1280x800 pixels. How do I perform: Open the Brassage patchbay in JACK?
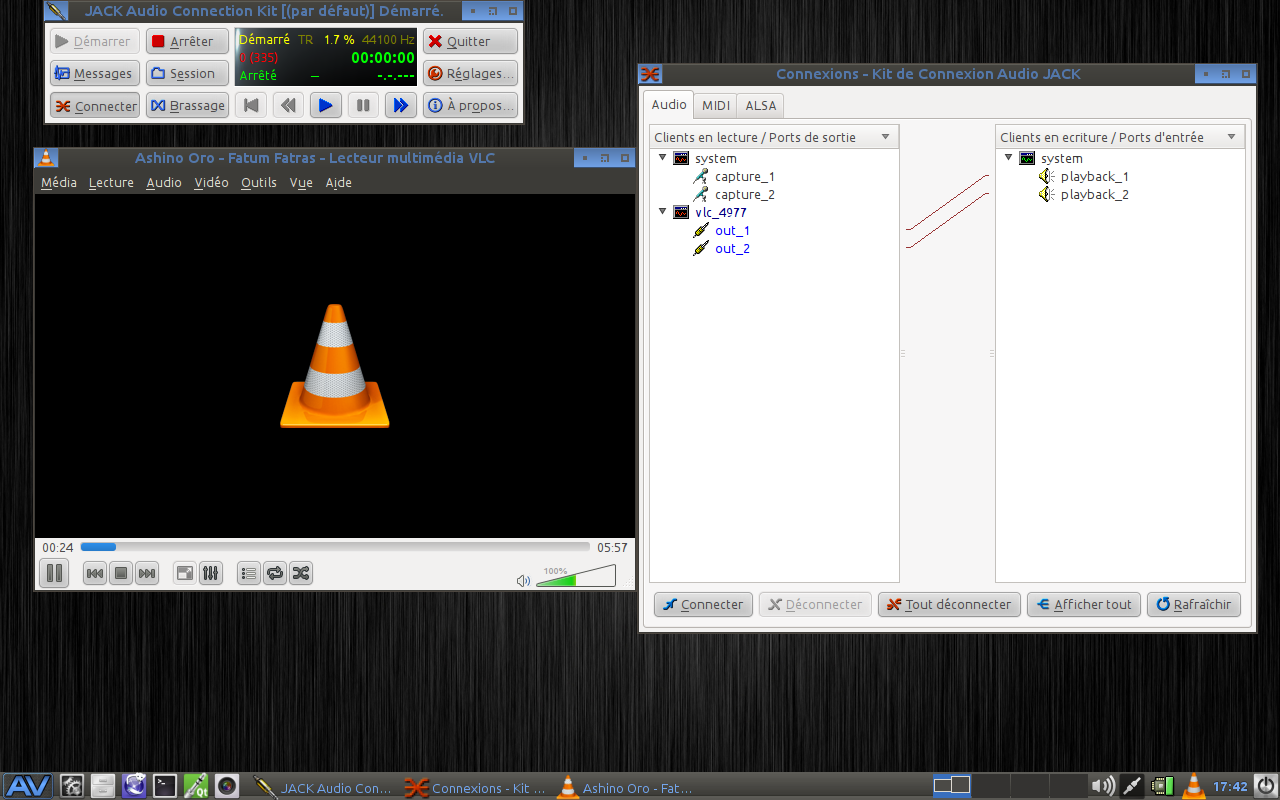click(187, 105)
